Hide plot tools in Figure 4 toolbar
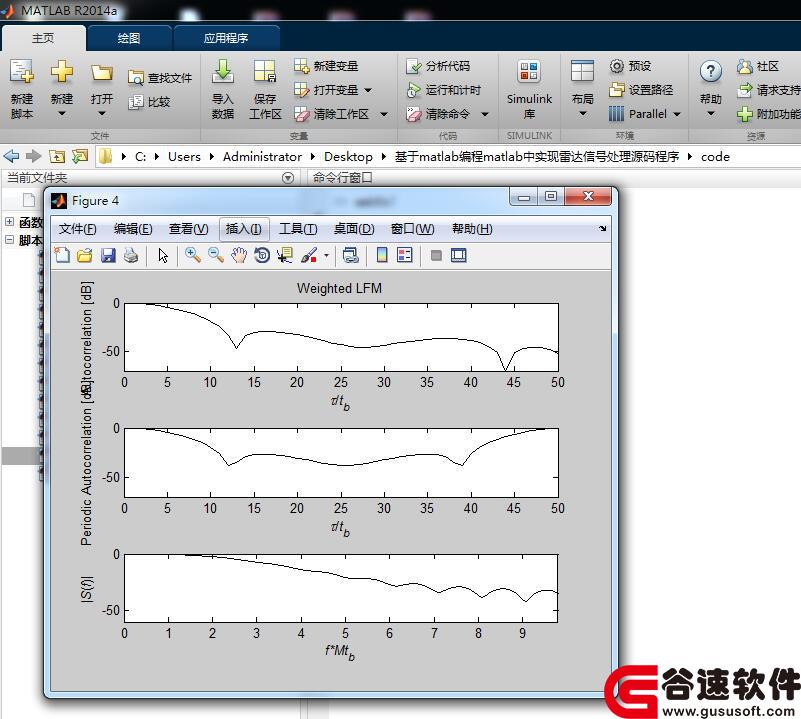The image size is (801, 719). 436,255
